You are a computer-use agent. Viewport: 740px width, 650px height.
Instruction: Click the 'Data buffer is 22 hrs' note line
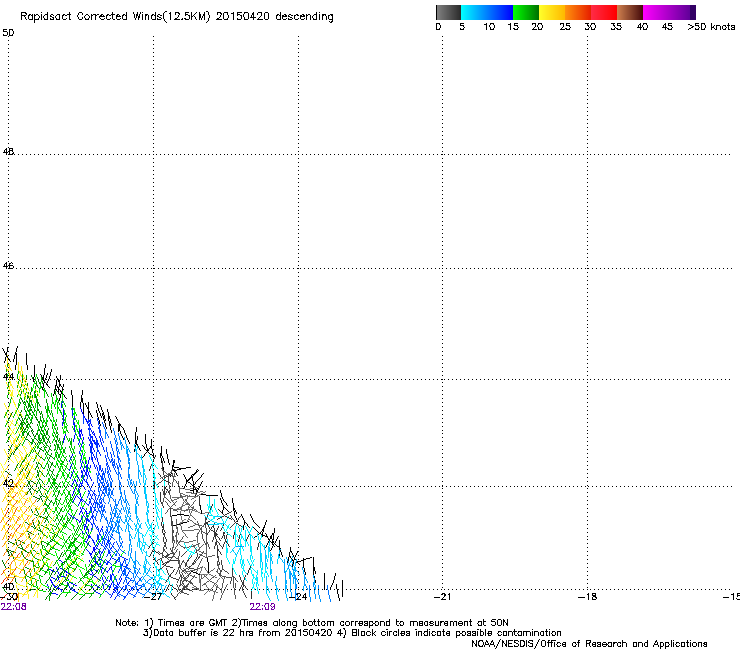click(x=352, y=633)
